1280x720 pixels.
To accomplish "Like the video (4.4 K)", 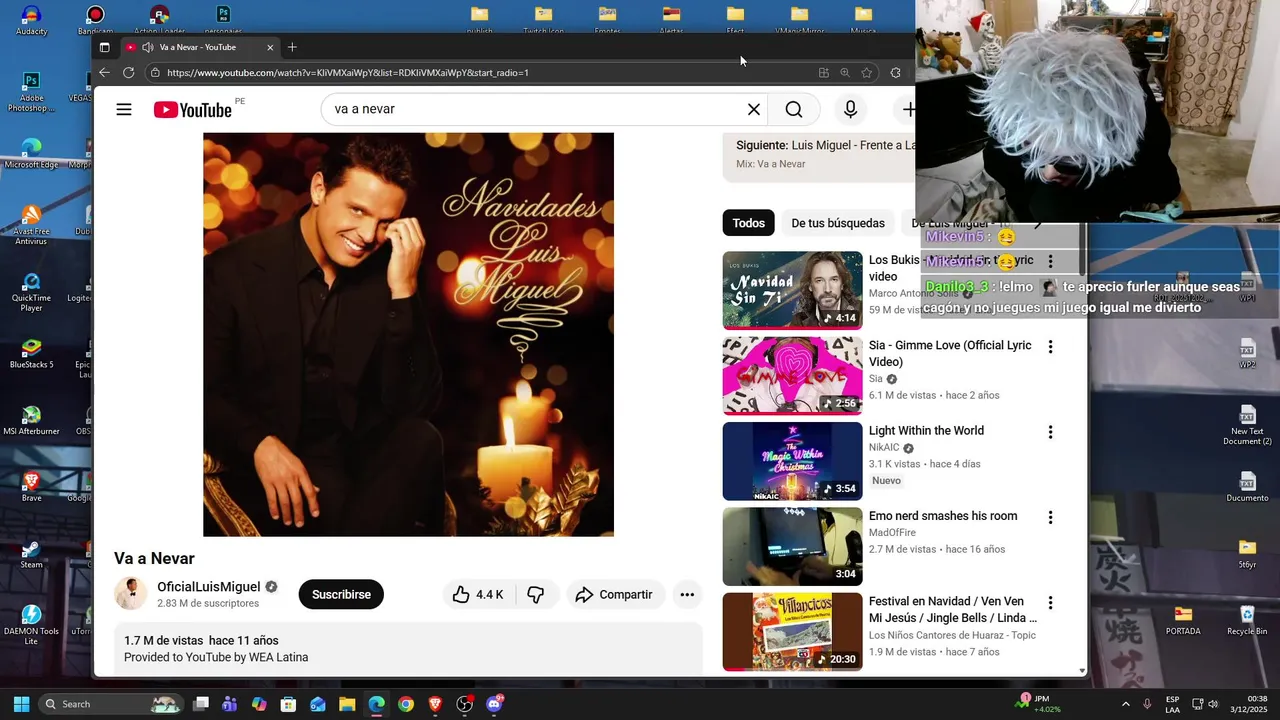I will pos(479,595).
